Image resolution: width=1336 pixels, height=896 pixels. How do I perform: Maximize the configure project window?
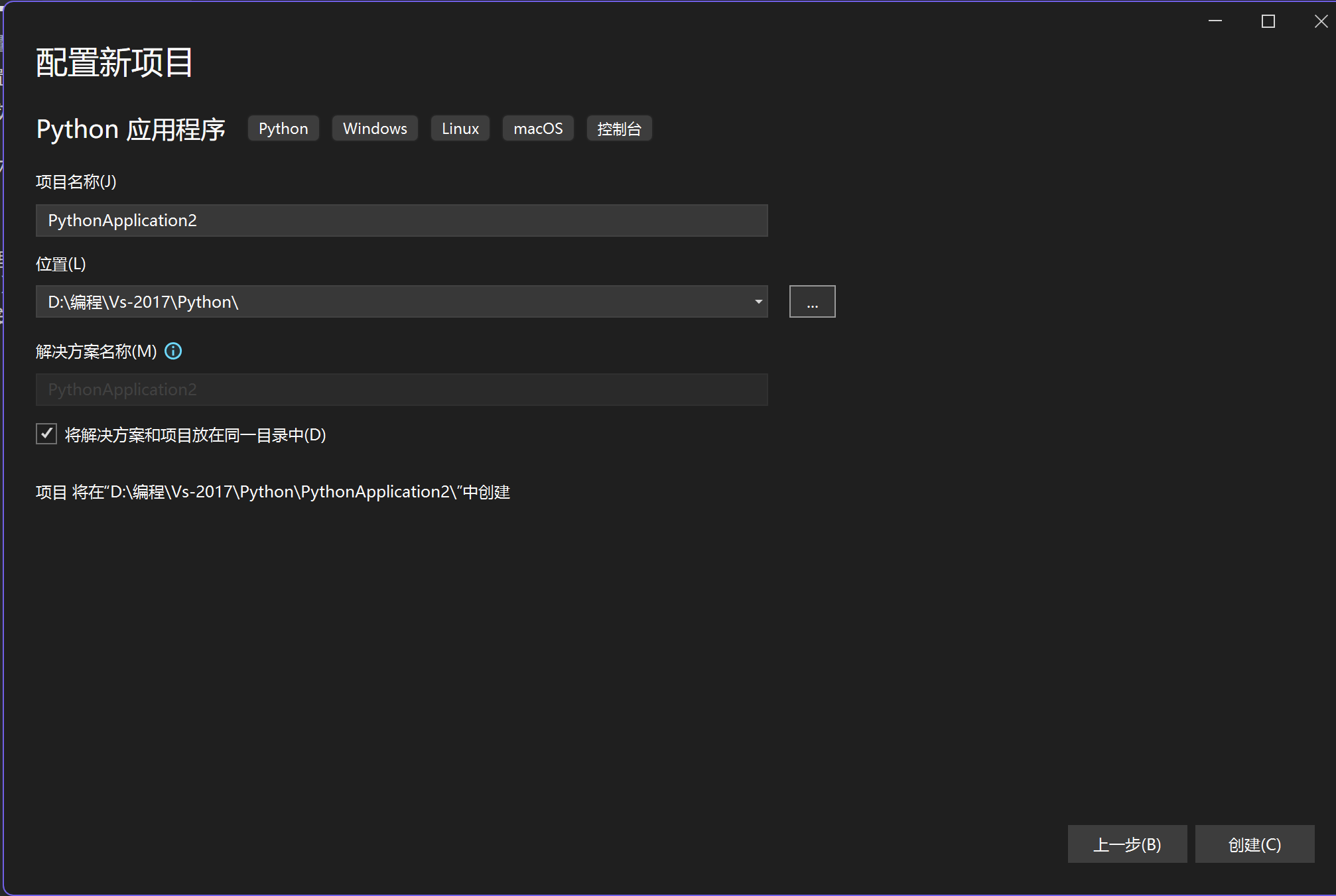click(x=1268, y=21)
